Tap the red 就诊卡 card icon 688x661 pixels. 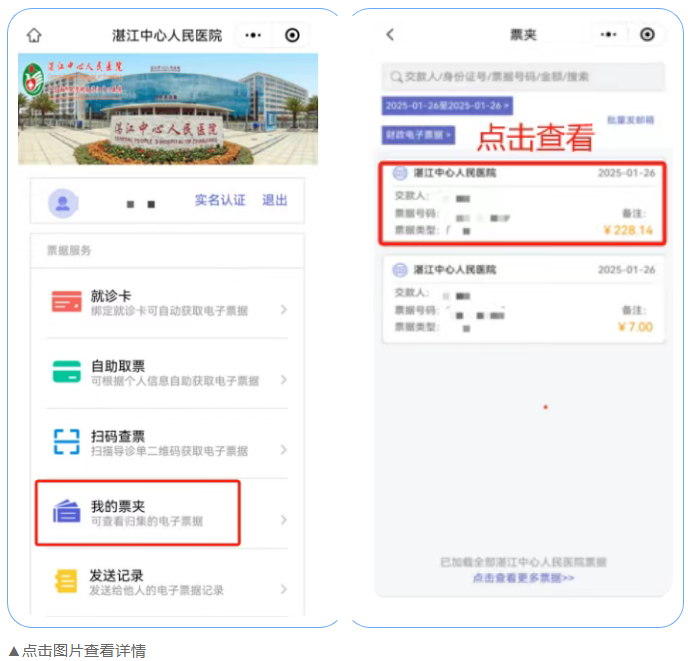click(x=67, y=302)
